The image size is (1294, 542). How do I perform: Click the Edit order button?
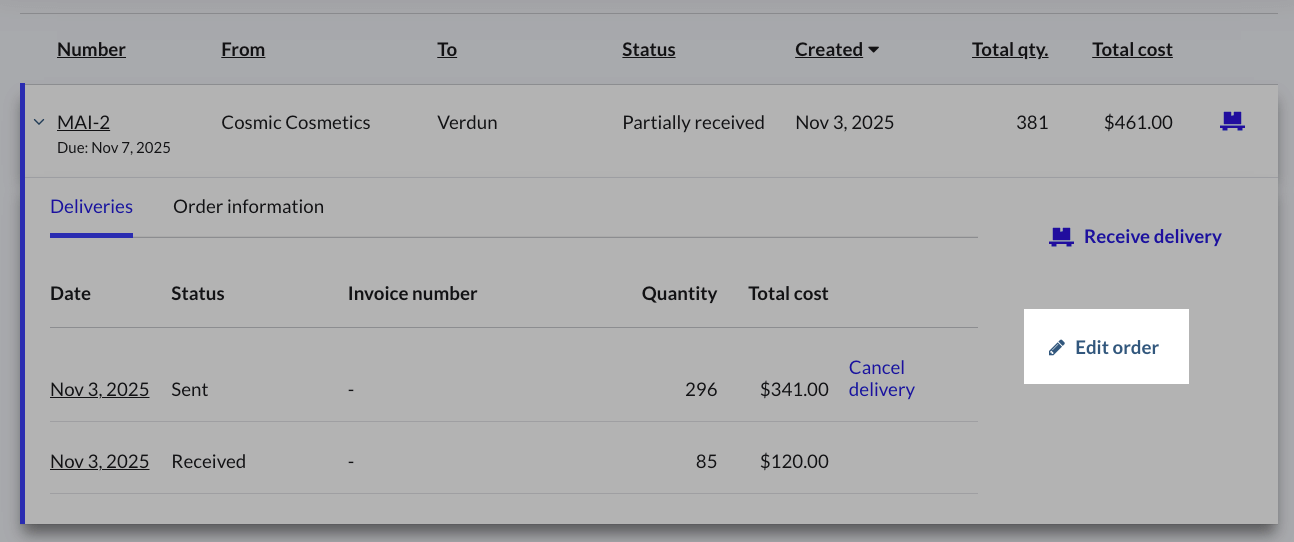[x=1105, y=348]
